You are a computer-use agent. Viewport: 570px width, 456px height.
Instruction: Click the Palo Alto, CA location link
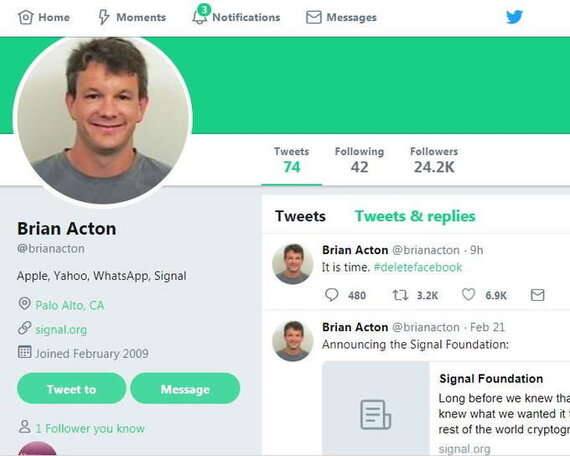coord(69,305)
